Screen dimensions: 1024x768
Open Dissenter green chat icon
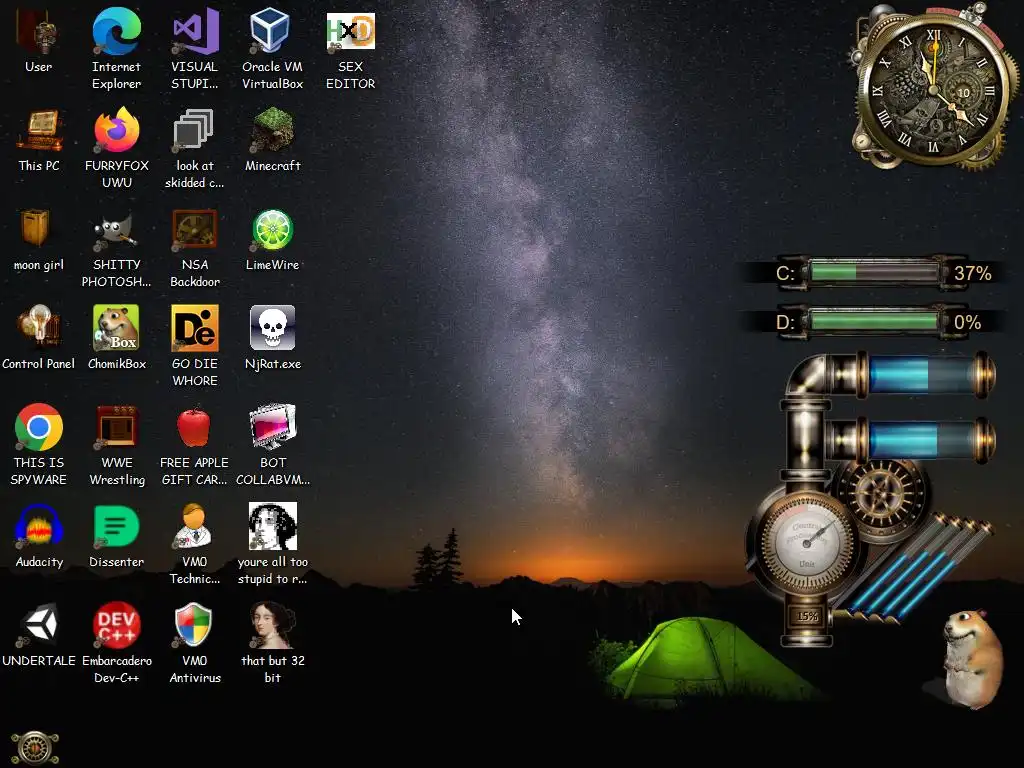116,526
